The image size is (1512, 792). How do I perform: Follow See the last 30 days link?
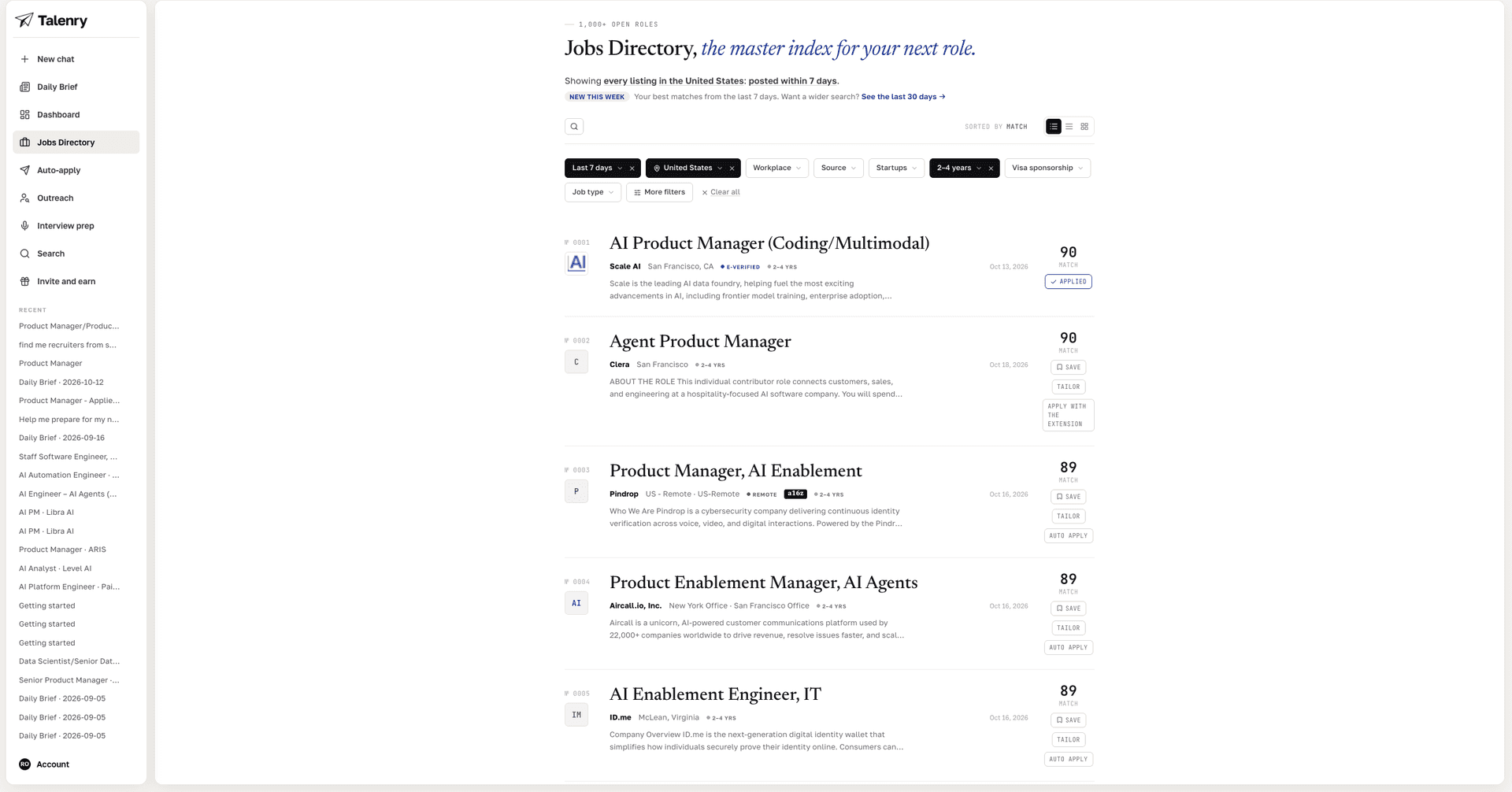(x=903, y=97)
